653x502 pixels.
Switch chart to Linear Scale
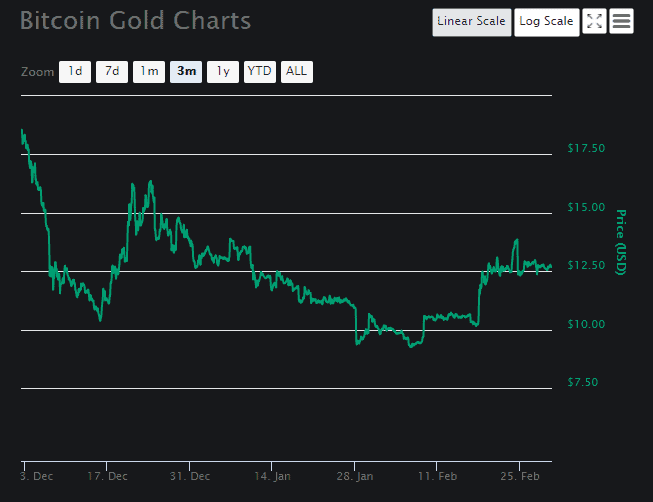(x=471, y=22)
